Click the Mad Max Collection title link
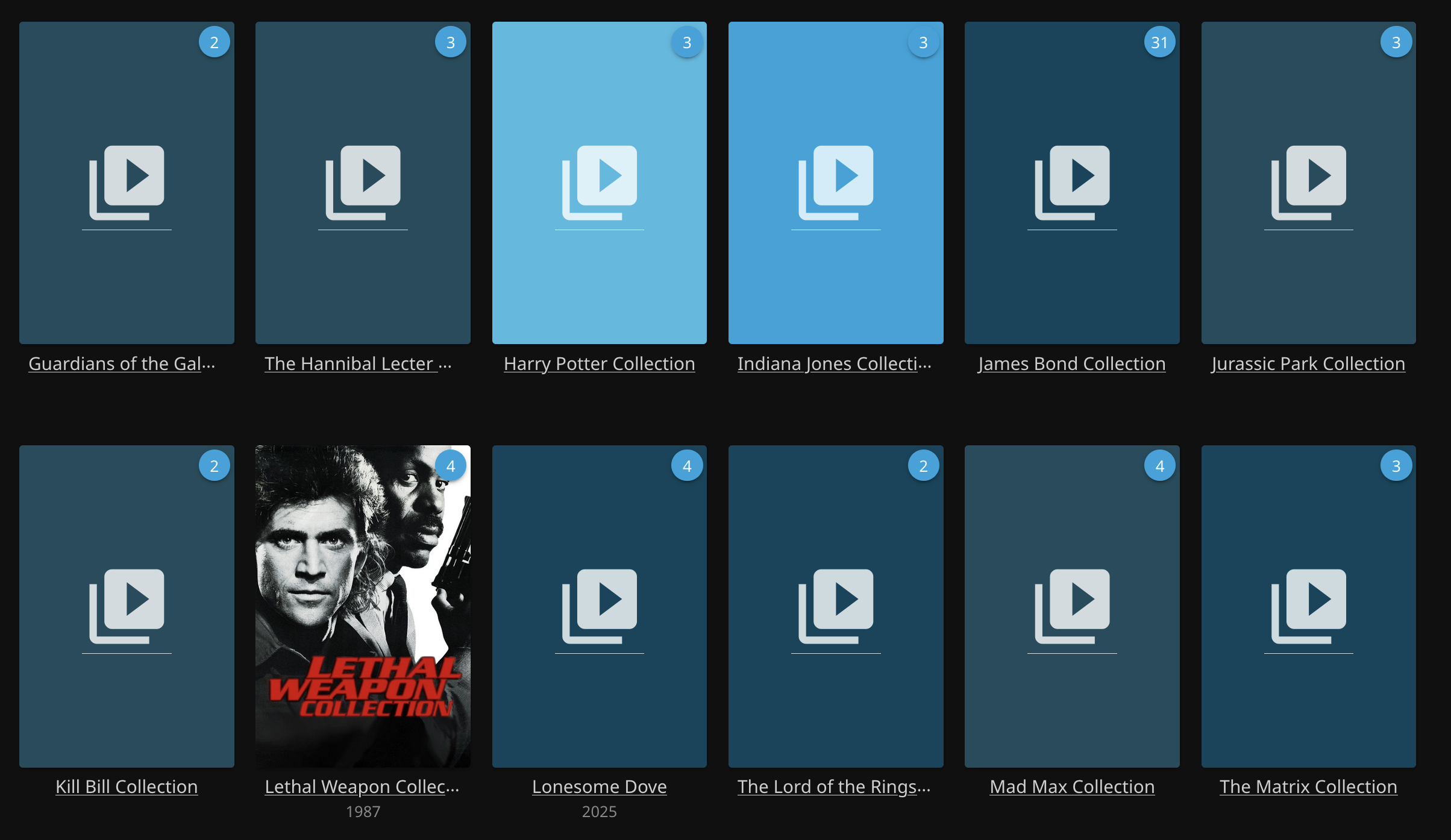Screen dimensions: 1451x840 1072,787
